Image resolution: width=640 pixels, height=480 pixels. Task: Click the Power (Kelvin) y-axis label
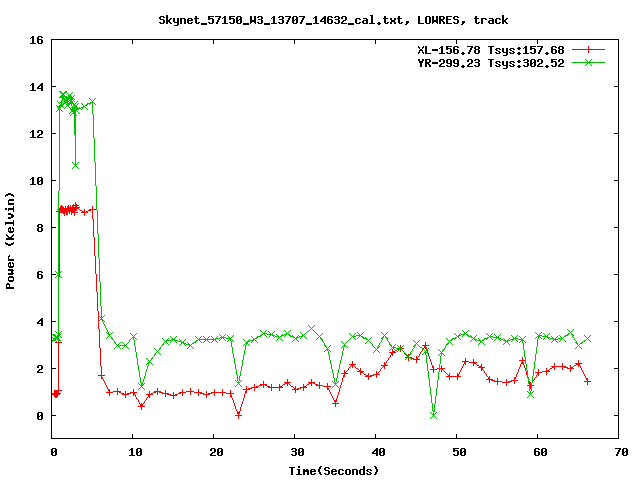[10, 241]
